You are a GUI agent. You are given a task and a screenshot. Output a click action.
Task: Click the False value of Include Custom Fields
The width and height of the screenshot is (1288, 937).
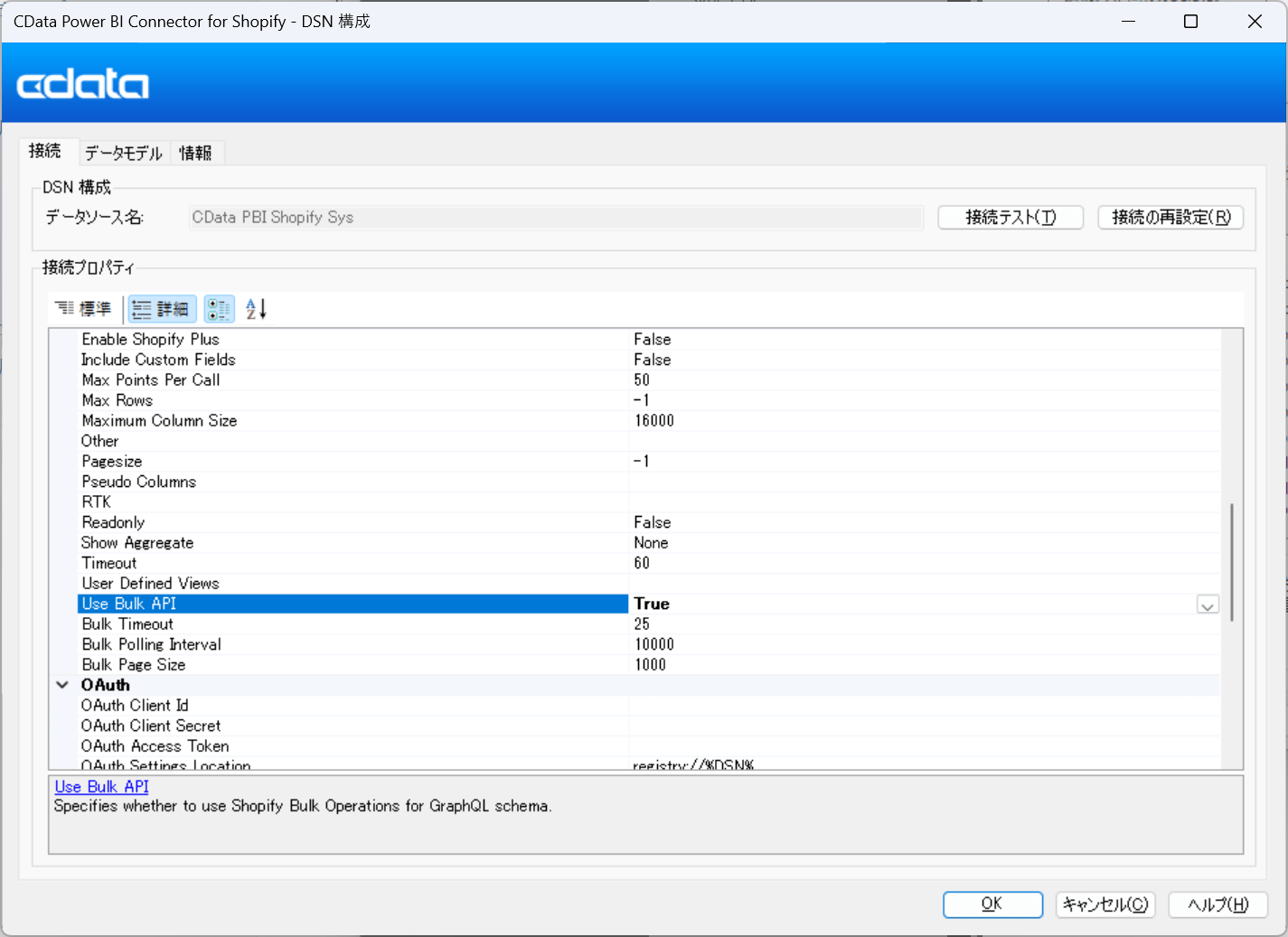click(652, 360)
